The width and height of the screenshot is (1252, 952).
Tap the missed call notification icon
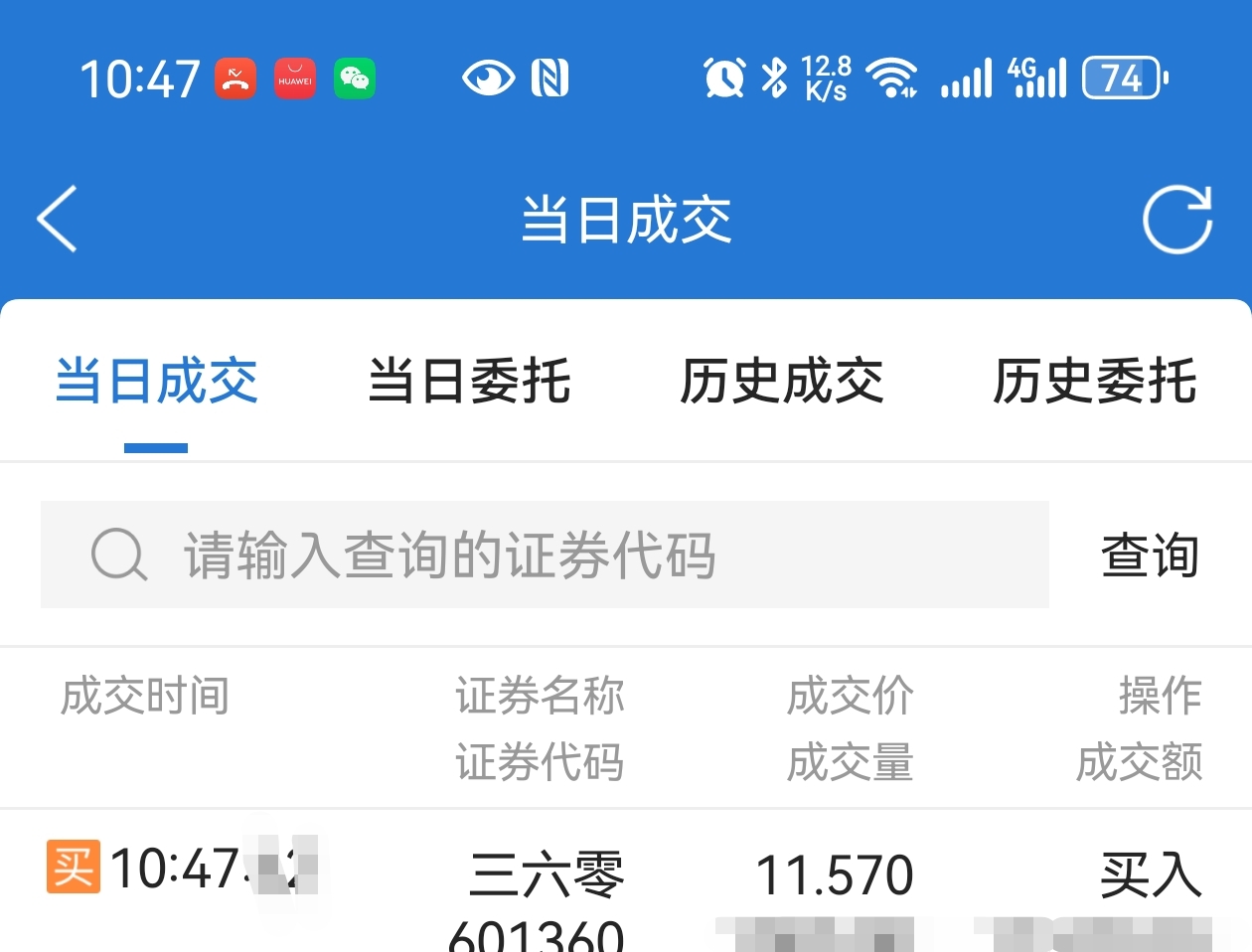coord(235,79)
